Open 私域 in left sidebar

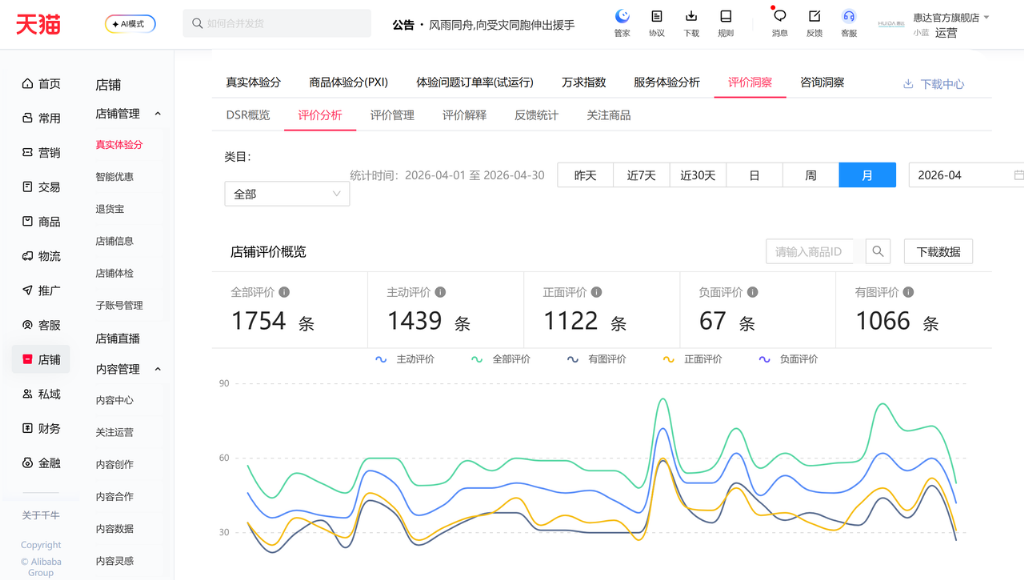(41, 394)
